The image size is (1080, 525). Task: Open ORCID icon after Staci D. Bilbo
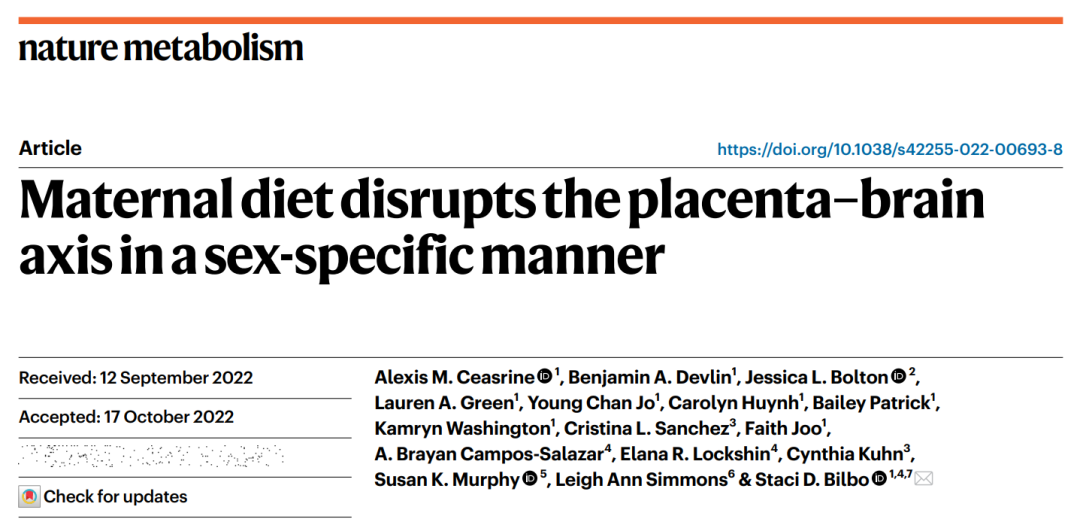click(x=879, y=479)
